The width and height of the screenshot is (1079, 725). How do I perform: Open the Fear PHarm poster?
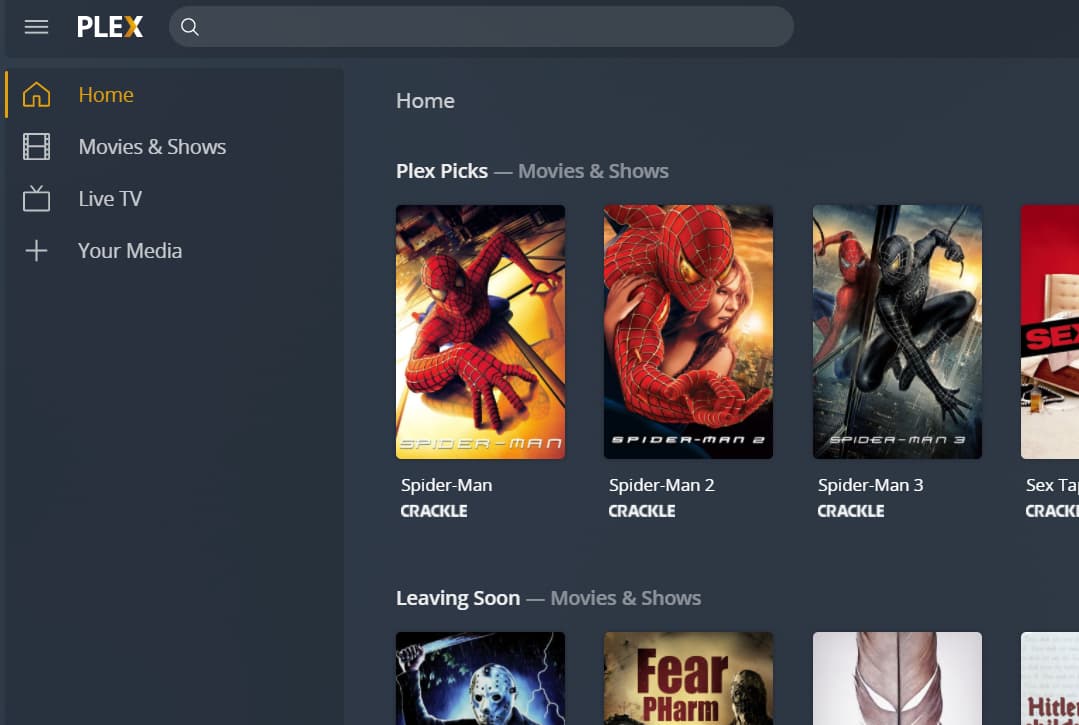click(688, 678)
